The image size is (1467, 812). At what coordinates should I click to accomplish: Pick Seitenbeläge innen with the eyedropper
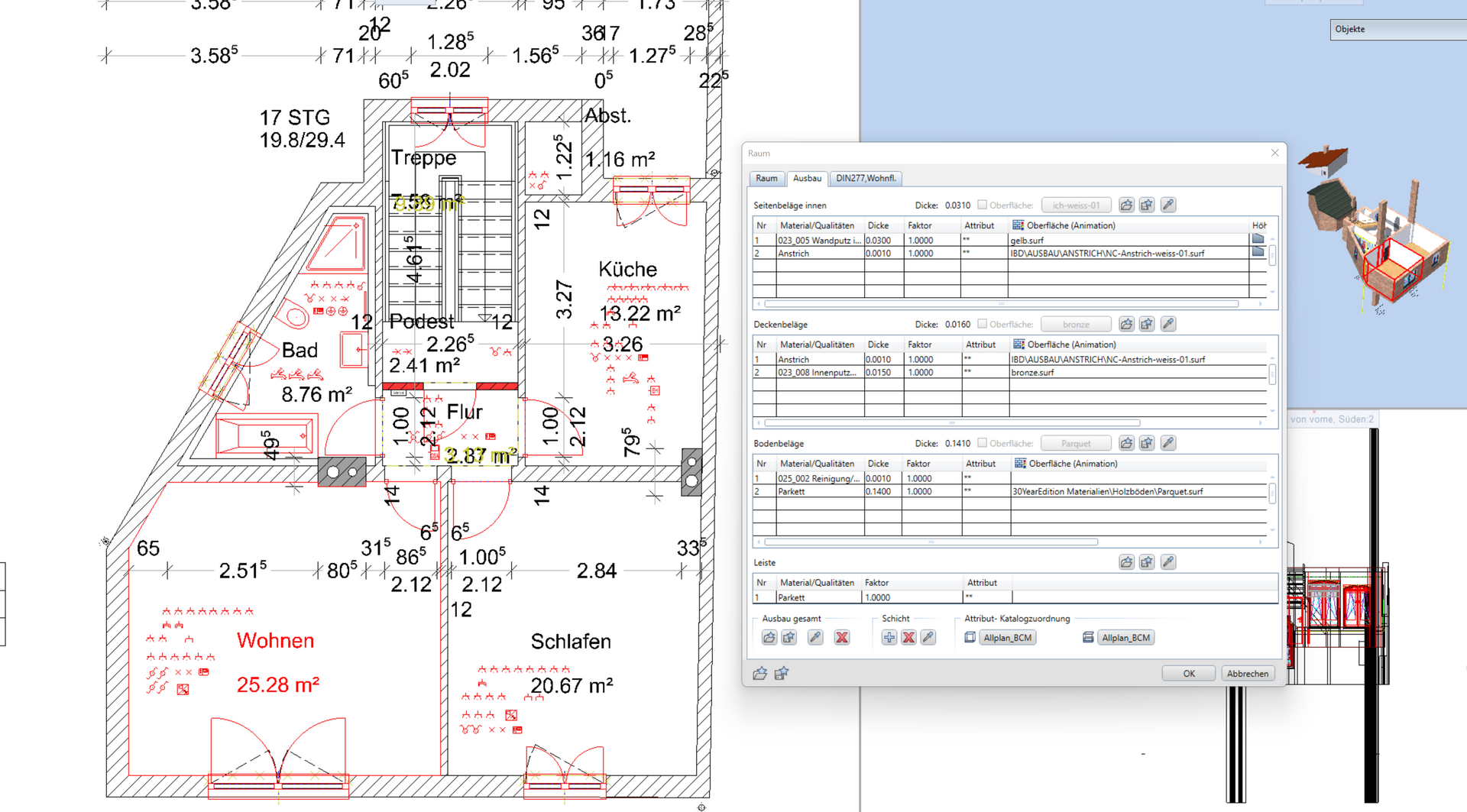point(1168,205)
